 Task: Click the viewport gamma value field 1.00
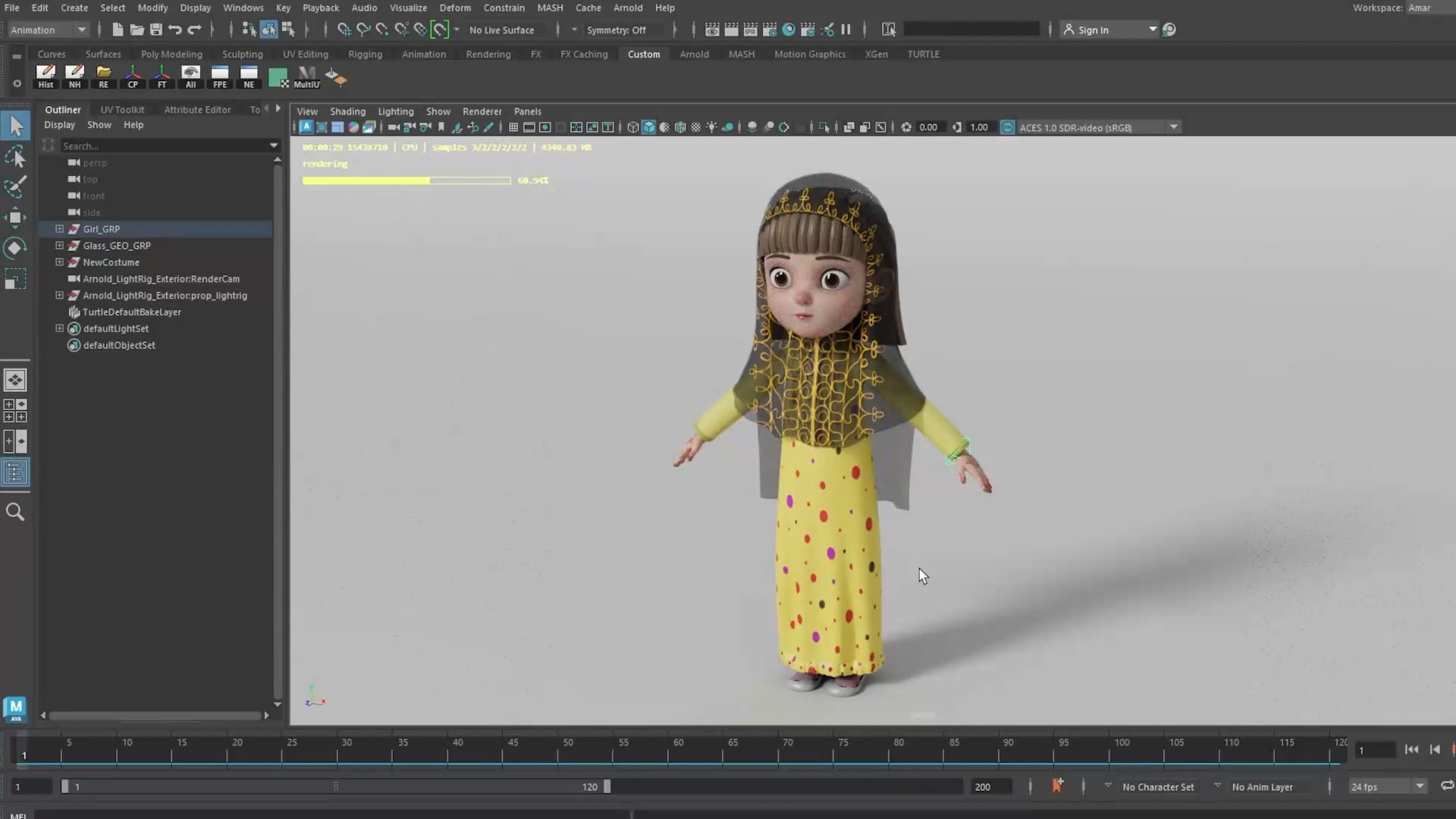979,127
